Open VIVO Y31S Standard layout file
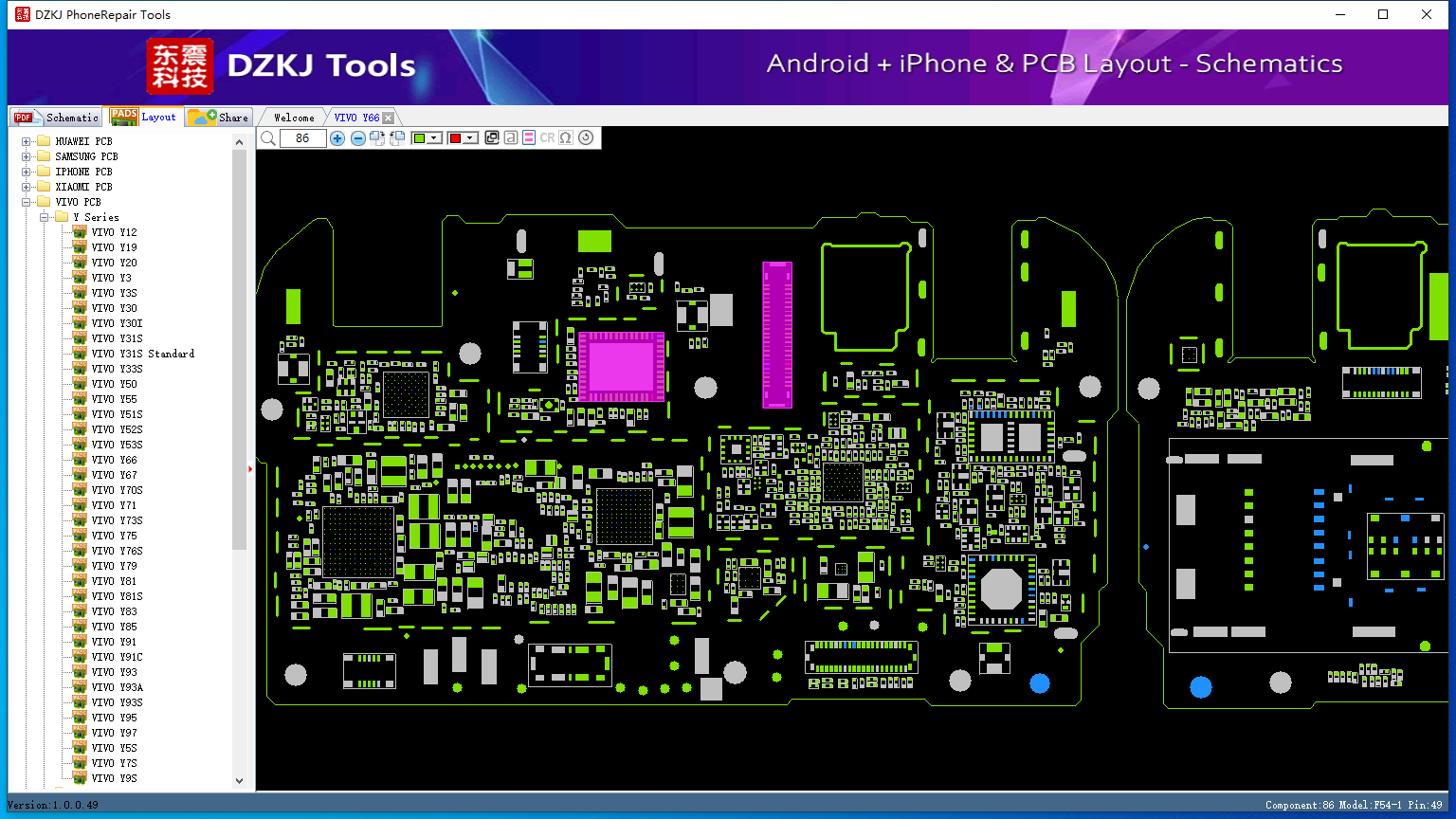1456x819 pixels. (x=143, y=354)
